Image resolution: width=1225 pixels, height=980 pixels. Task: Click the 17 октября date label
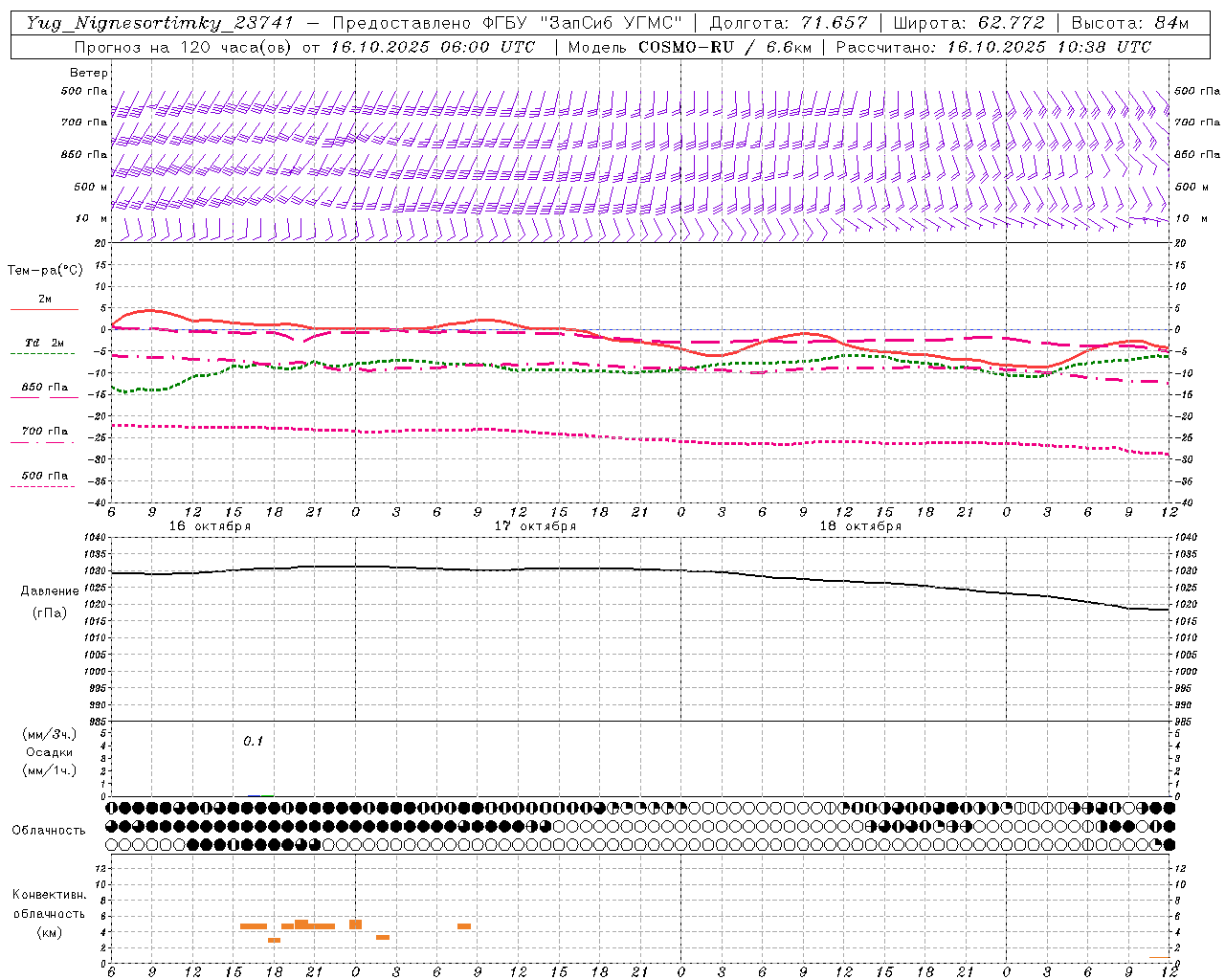tap(535, 525)
